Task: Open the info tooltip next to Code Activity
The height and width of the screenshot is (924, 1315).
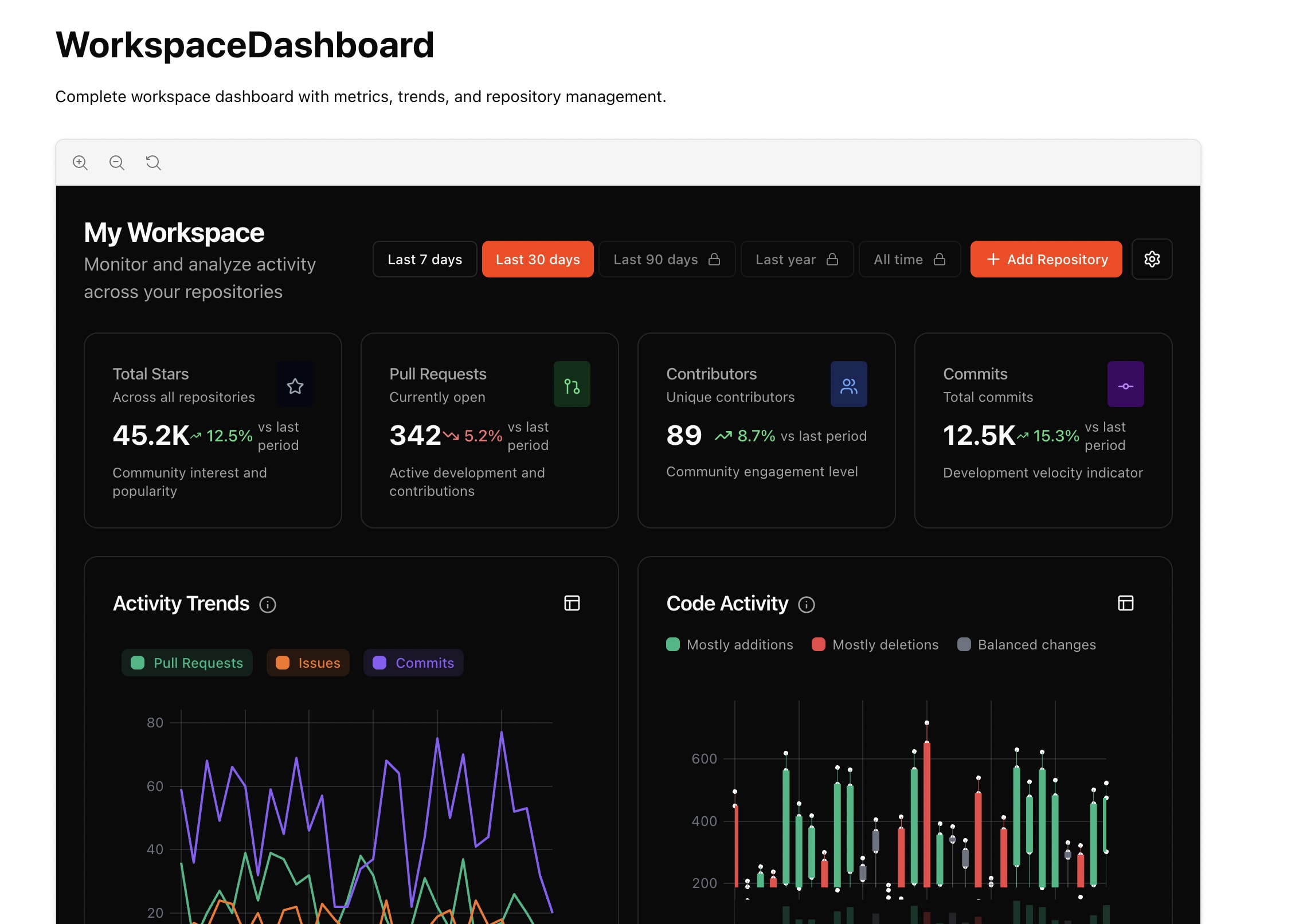Action: click(x=806, y=604)
